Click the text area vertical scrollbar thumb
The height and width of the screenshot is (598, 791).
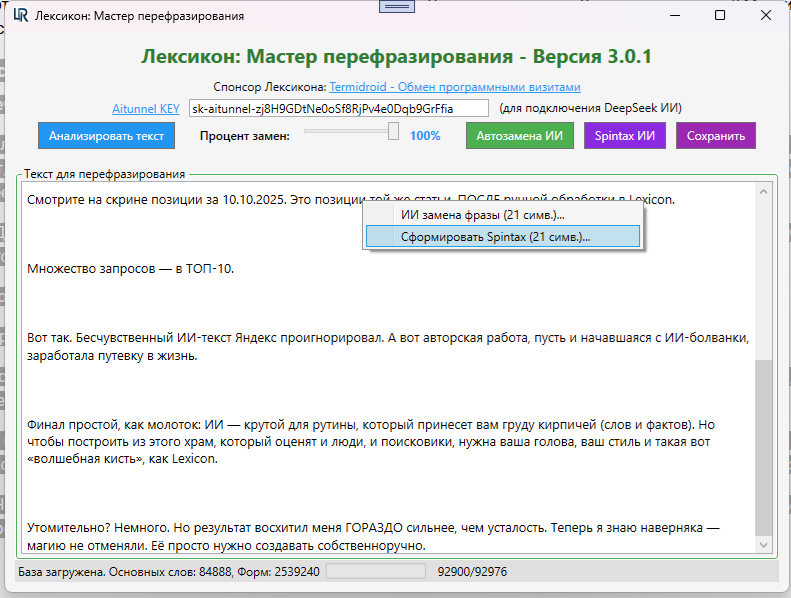[765, 445]
